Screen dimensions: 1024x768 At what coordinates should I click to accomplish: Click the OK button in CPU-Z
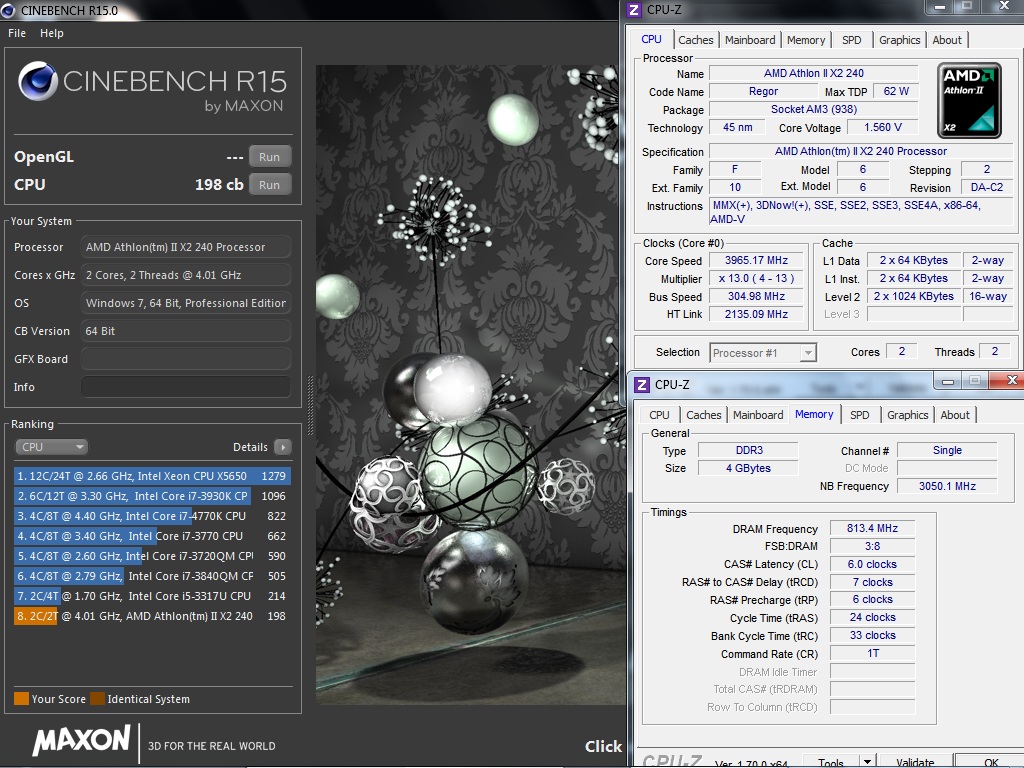(x=991, y=761)
